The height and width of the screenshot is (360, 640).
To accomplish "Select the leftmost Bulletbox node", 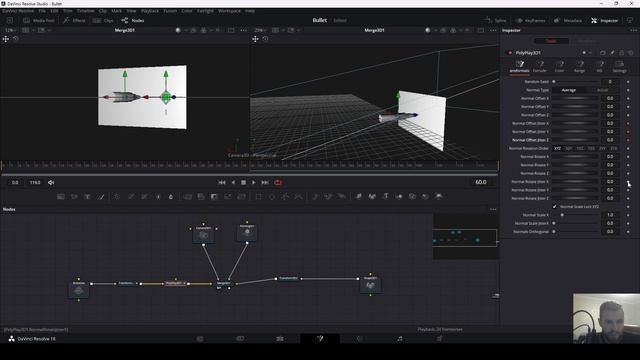I will pyautogui.click(x=79, y=289).
